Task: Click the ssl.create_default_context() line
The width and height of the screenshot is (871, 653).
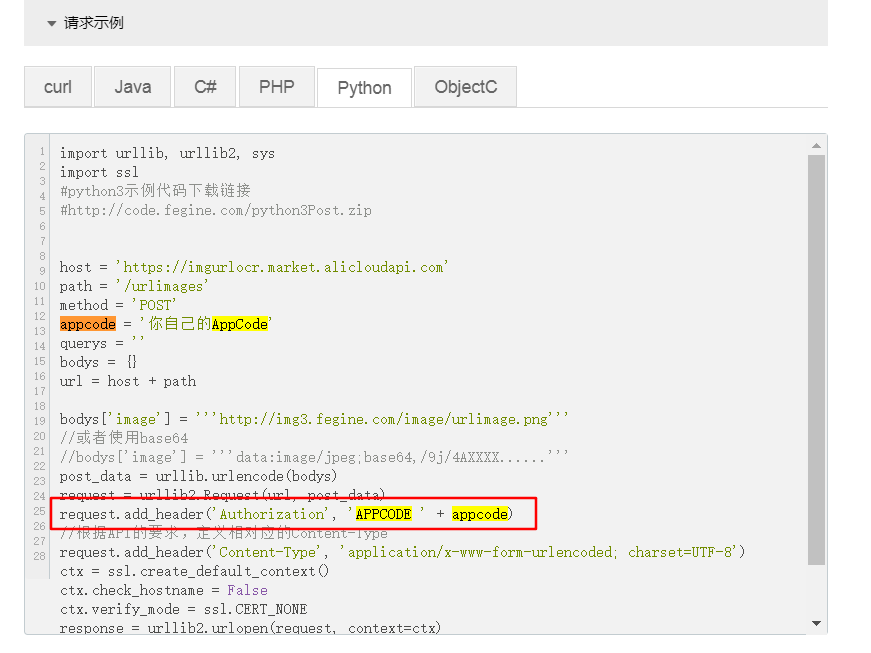Action: [x=194, y=571]
